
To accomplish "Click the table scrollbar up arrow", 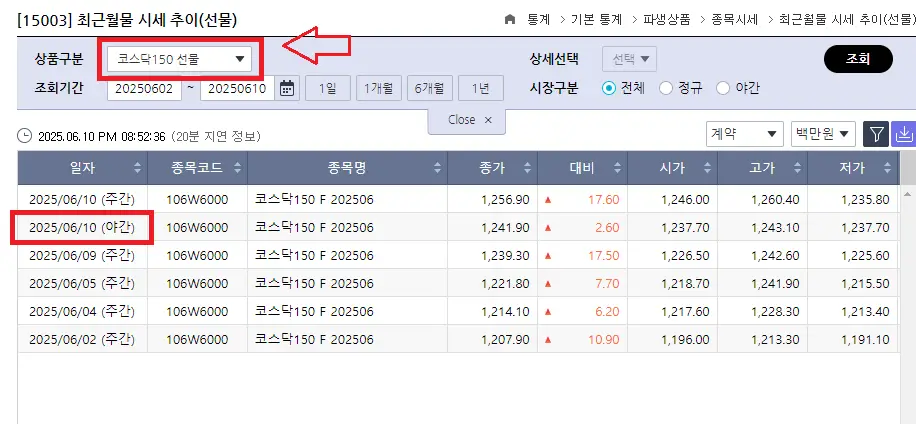I will click(907, 194).
